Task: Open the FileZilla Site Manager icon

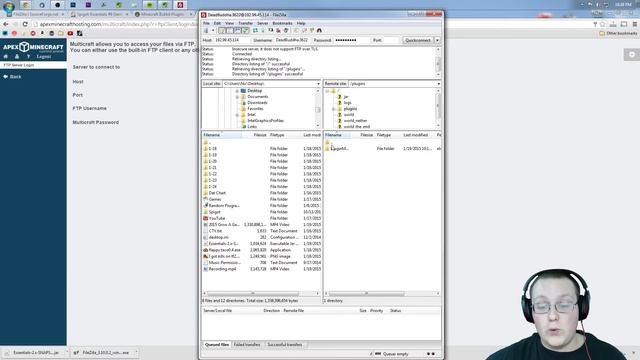Action: (206, 31)
